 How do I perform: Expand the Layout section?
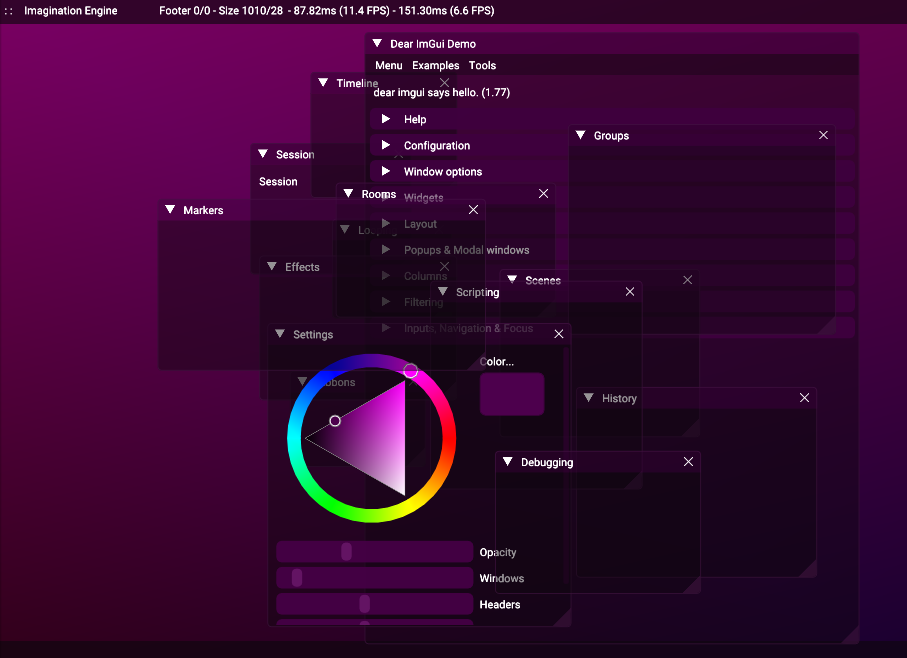(x=612, y=224)
